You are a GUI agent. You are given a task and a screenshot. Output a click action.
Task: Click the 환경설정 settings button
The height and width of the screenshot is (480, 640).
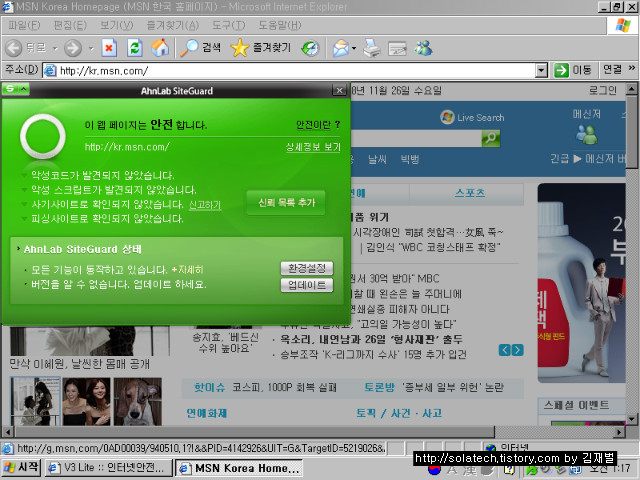307,268
